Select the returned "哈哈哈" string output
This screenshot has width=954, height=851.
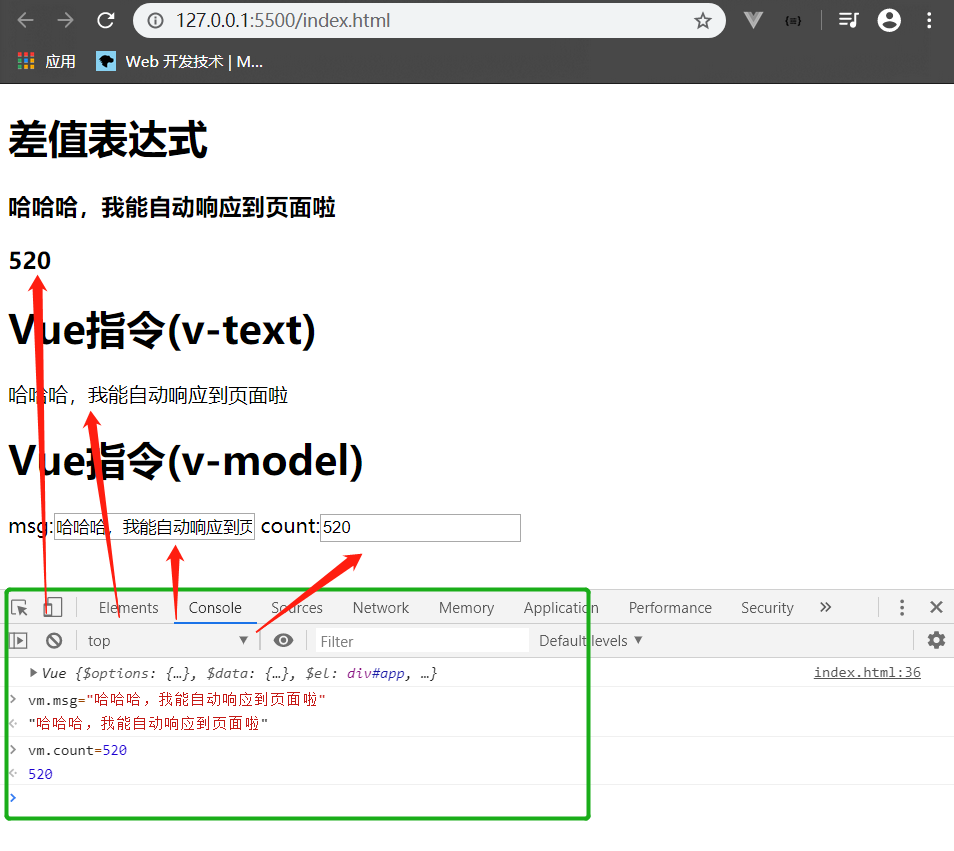(x=148, y=723)
